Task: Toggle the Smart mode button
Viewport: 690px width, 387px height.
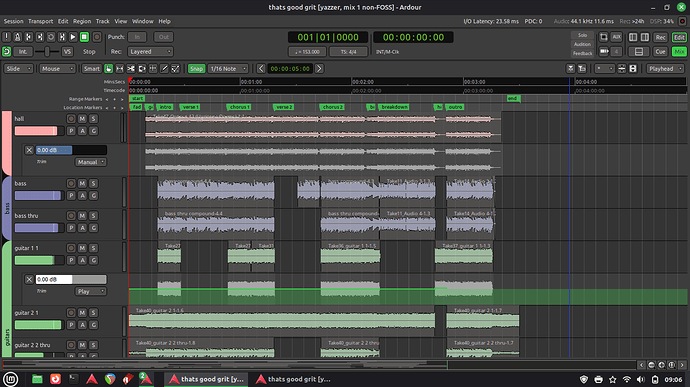Action: (x=92, y=69)
